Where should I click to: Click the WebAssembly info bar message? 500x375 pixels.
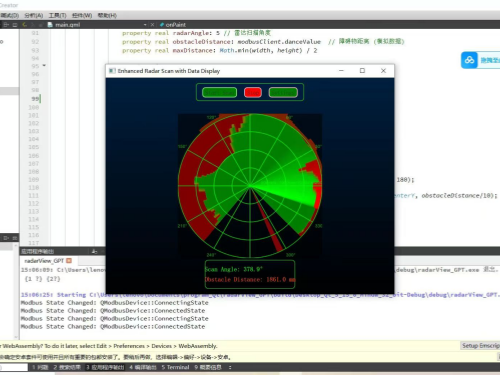point(109,346)
